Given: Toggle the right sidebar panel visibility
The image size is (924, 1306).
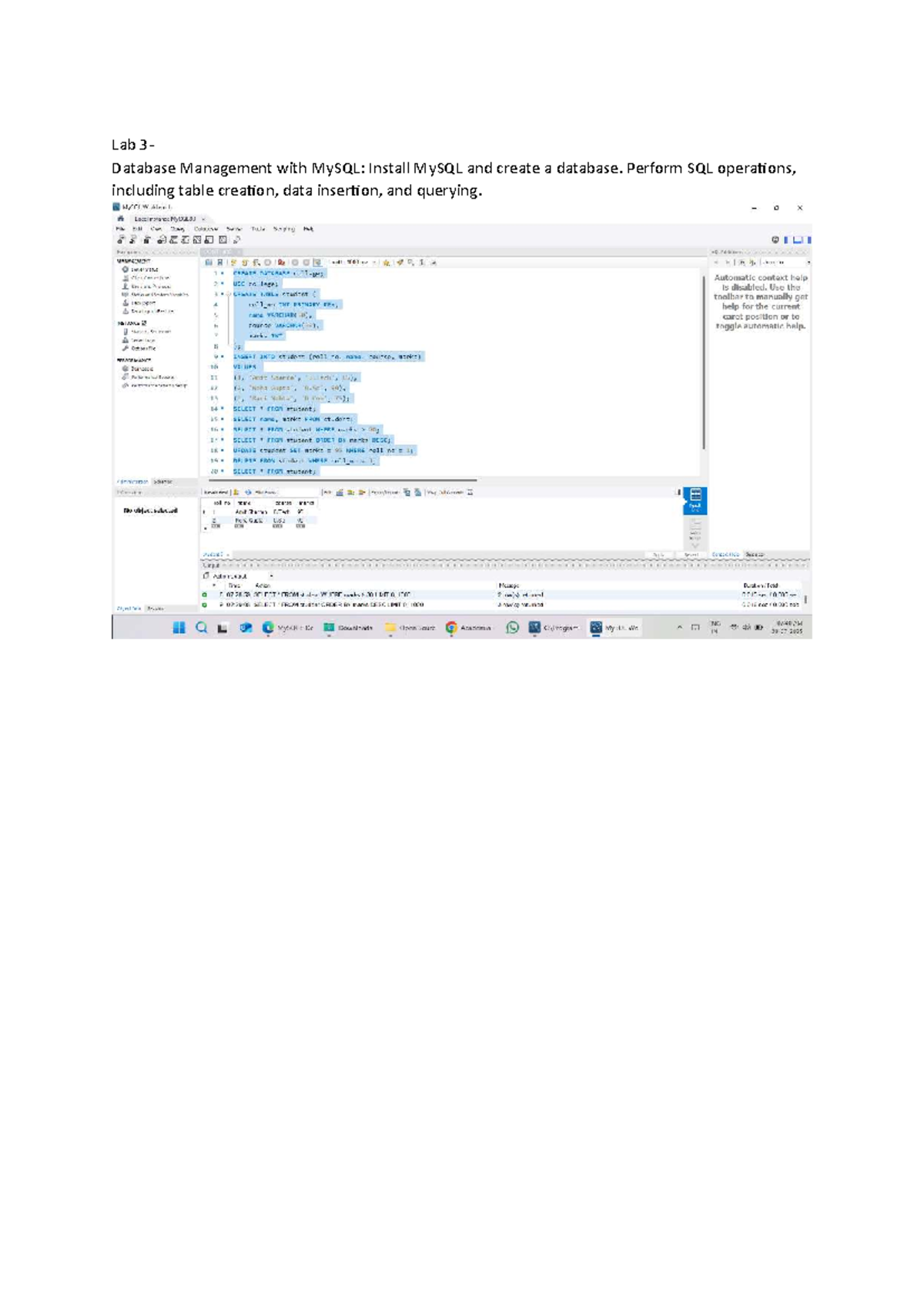Looking at the screenshot, I should 808,239.
